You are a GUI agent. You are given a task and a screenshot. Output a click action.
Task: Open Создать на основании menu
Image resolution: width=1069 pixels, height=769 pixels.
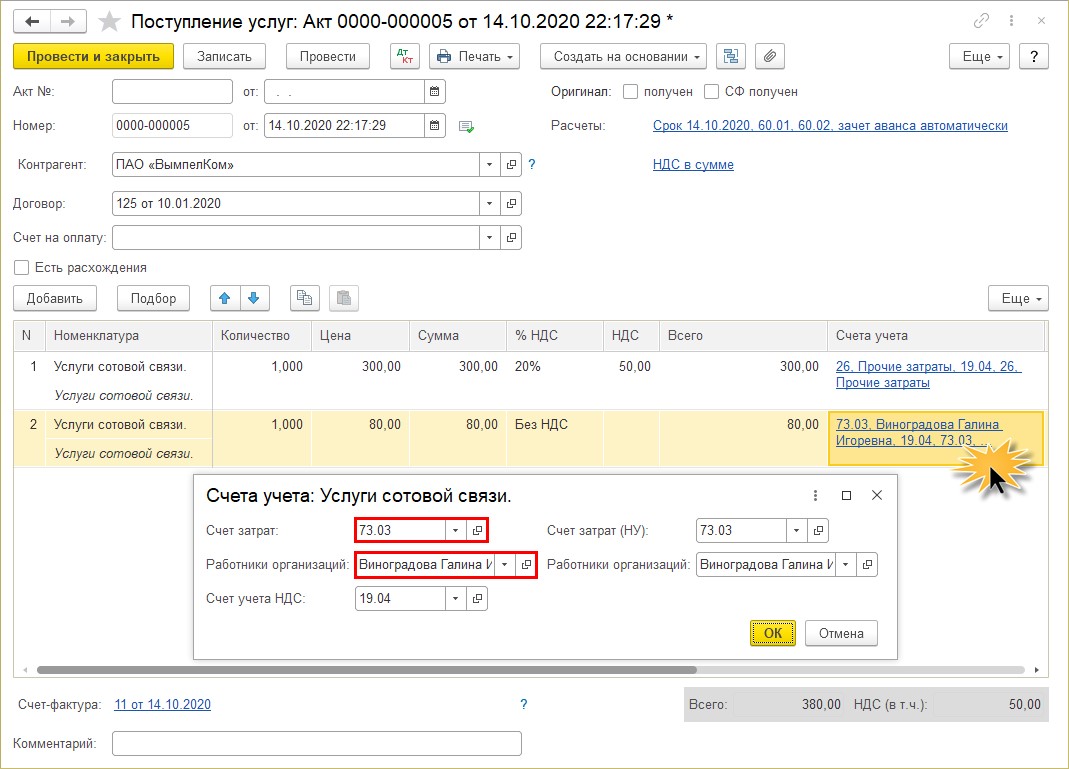623,57
